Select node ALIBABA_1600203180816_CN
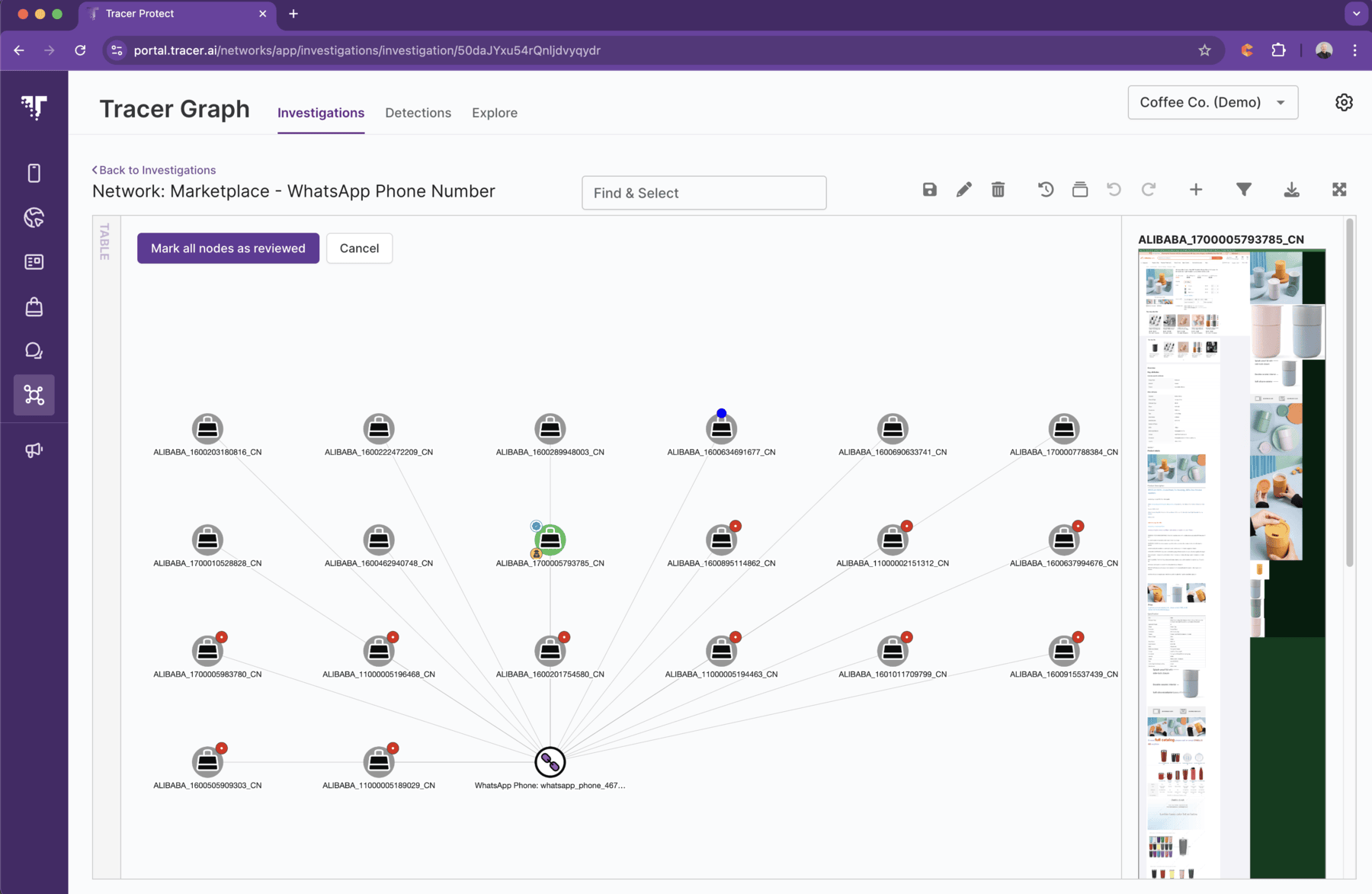 pyautogui.click(x=207, y=429)
